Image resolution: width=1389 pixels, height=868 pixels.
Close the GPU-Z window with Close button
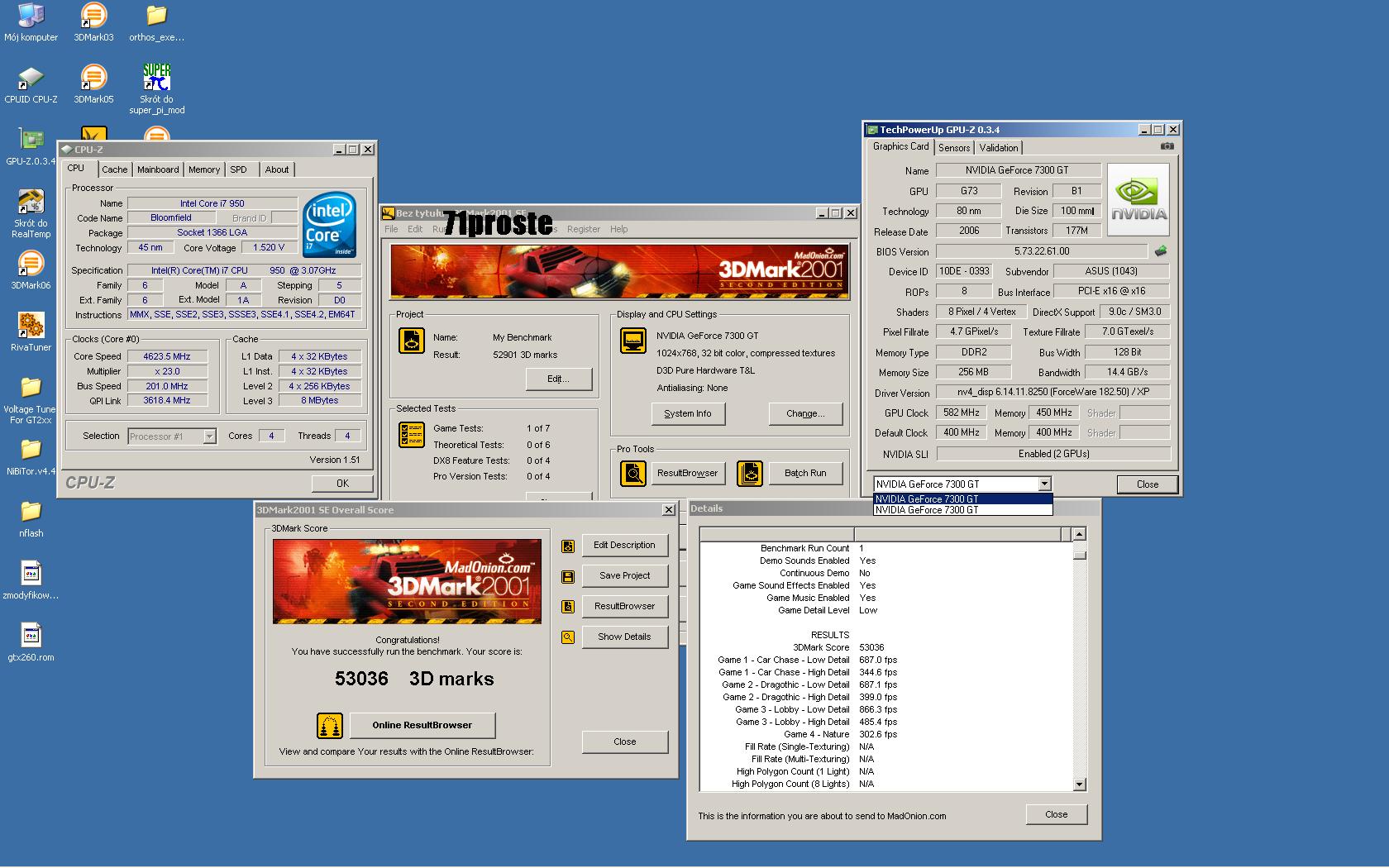1148,484
